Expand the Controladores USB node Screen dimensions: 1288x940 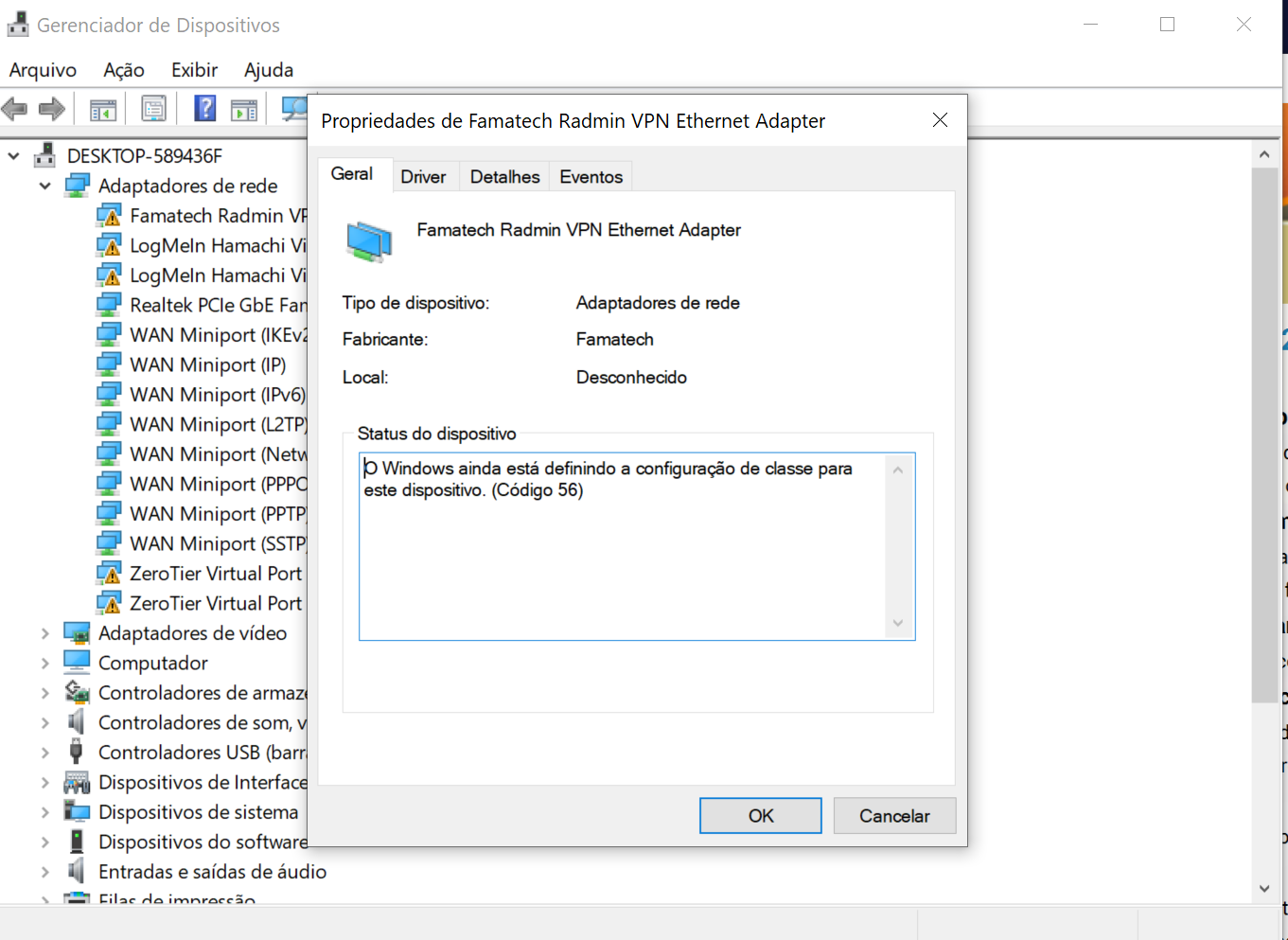(44, 753)
